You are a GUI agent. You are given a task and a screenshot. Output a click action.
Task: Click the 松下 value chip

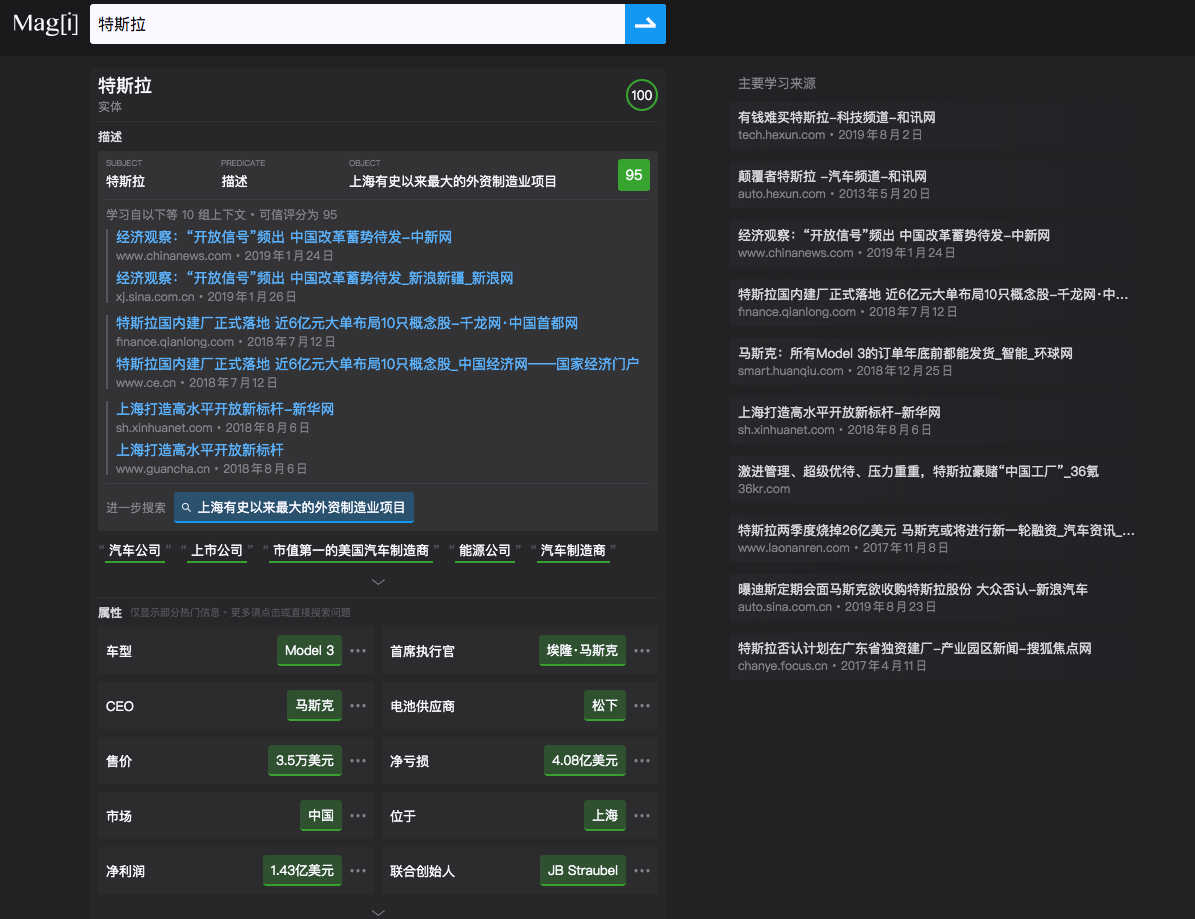(x=605, y=706)
